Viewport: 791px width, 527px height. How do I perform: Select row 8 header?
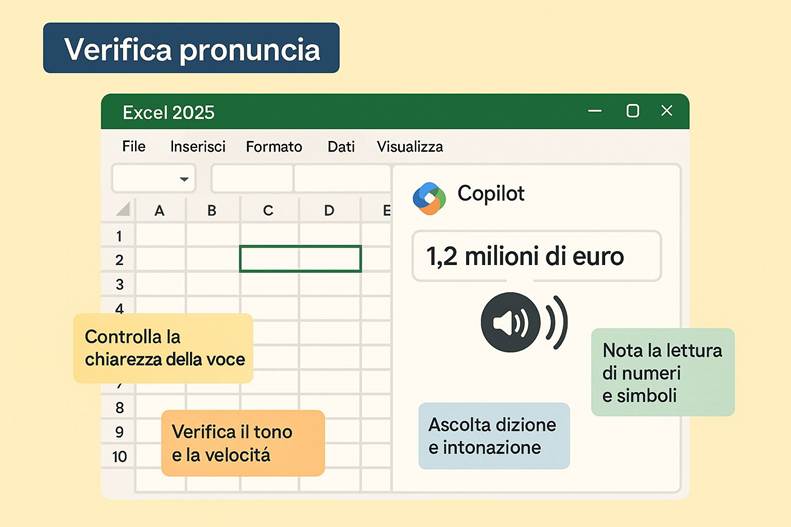click(x=119, y=407)
